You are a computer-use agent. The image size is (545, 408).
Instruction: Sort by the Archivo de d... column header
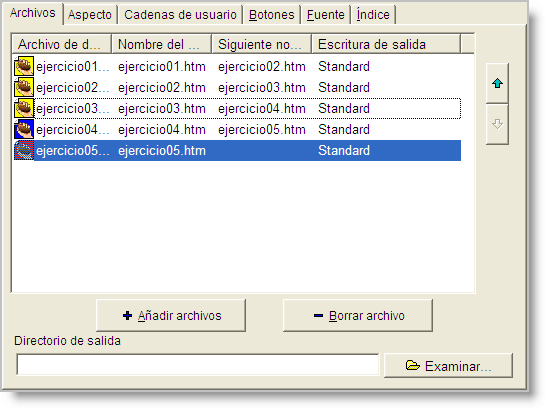point(62,44)
